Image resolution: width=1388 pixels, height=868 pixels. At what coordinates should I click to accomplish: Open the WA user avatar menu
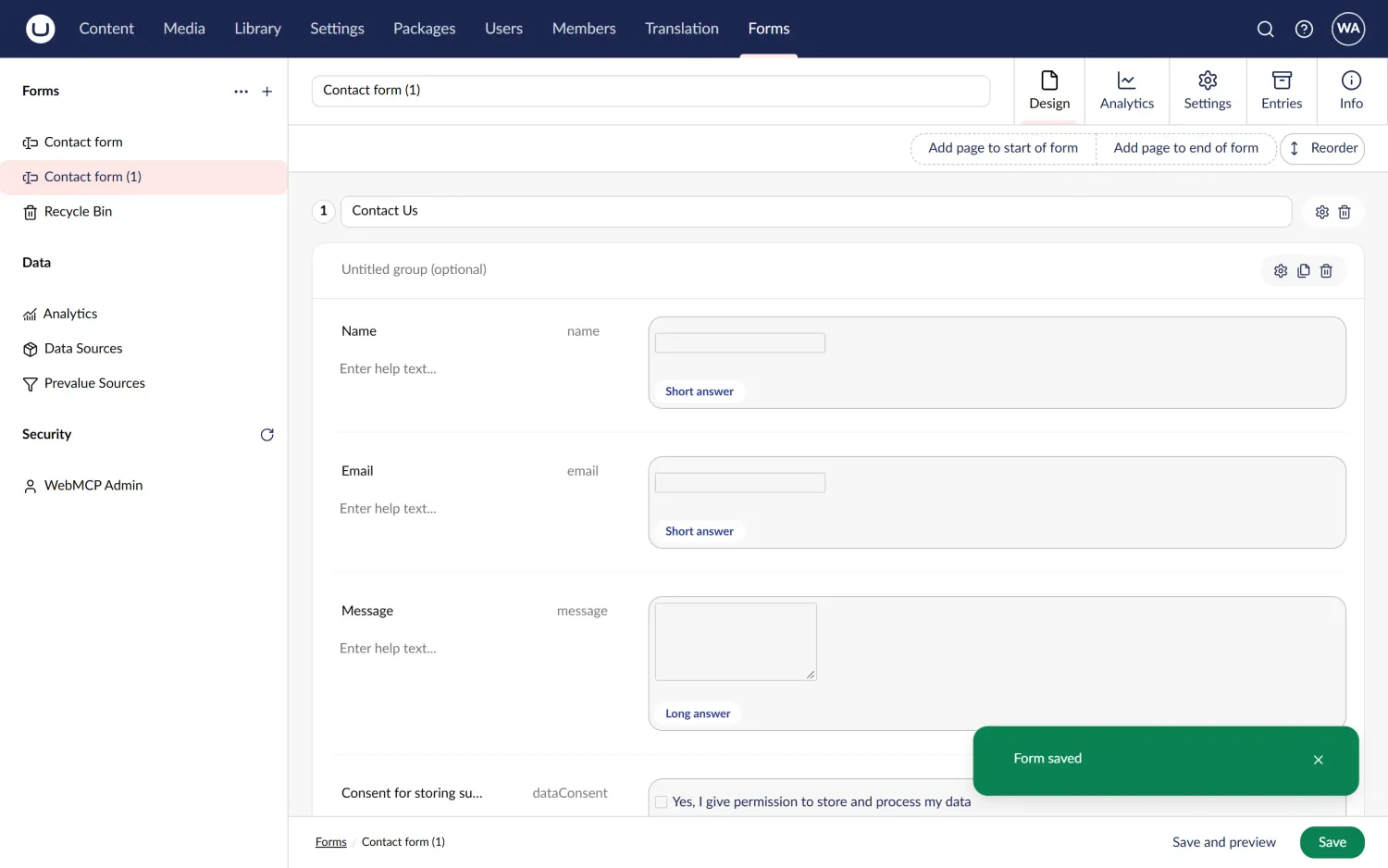[x=1348, y=29]
